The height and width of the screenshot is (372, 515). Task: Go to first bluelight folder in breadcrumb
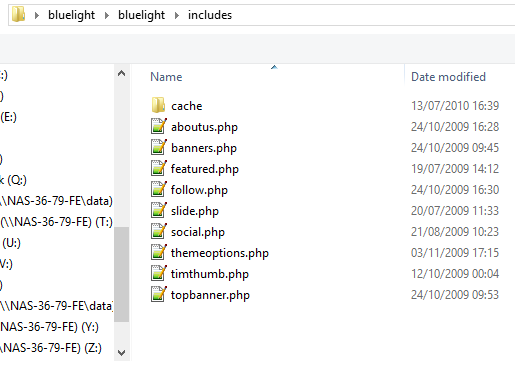coord(72,15)
